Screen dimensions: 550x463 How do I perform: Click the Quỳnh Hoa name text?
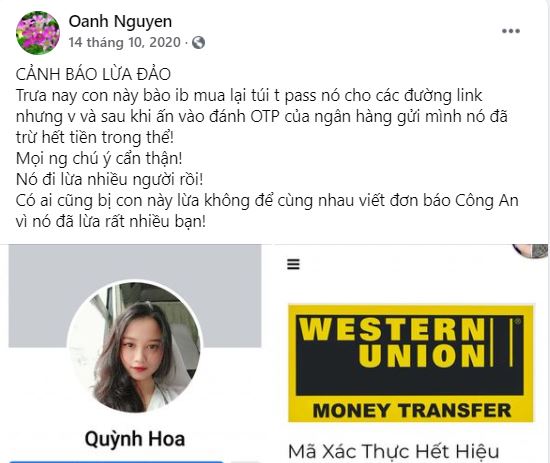click(135, 439)
